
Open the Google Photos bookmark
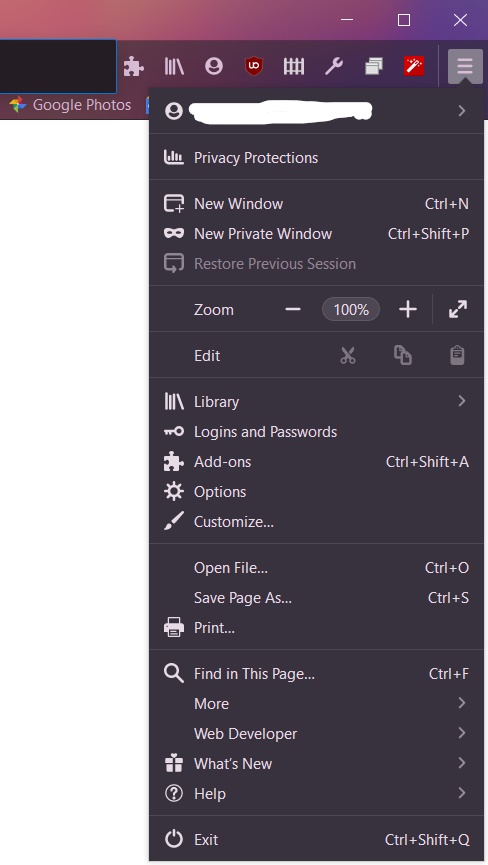[x=70, y=105]
